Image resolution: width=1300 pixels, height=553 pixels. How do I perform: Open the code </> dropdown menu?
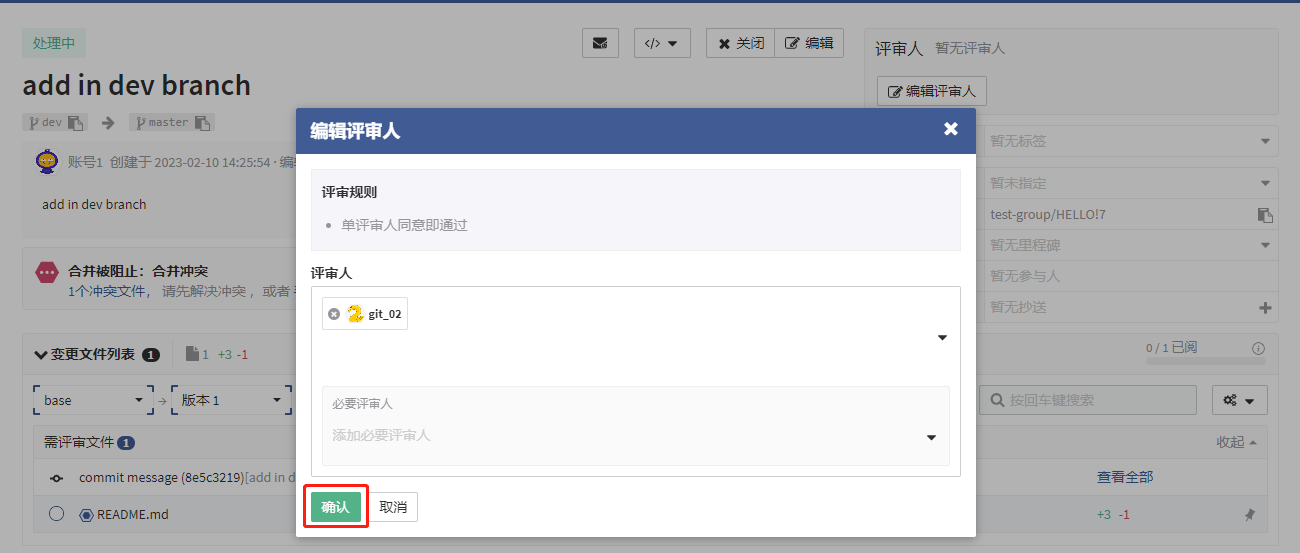(x=662, y=44)
